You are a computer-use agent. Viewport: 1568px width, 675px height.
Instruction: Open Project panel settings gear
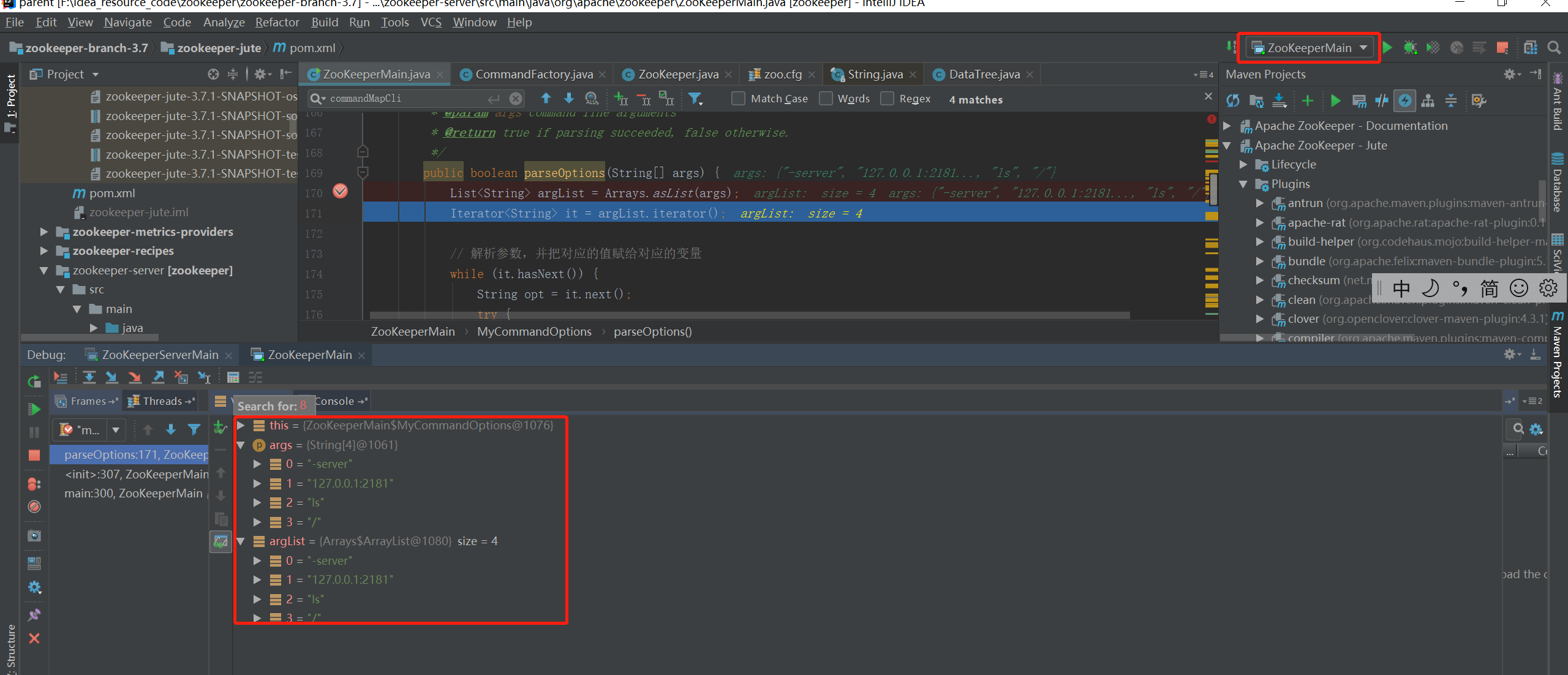pos(262,74)
